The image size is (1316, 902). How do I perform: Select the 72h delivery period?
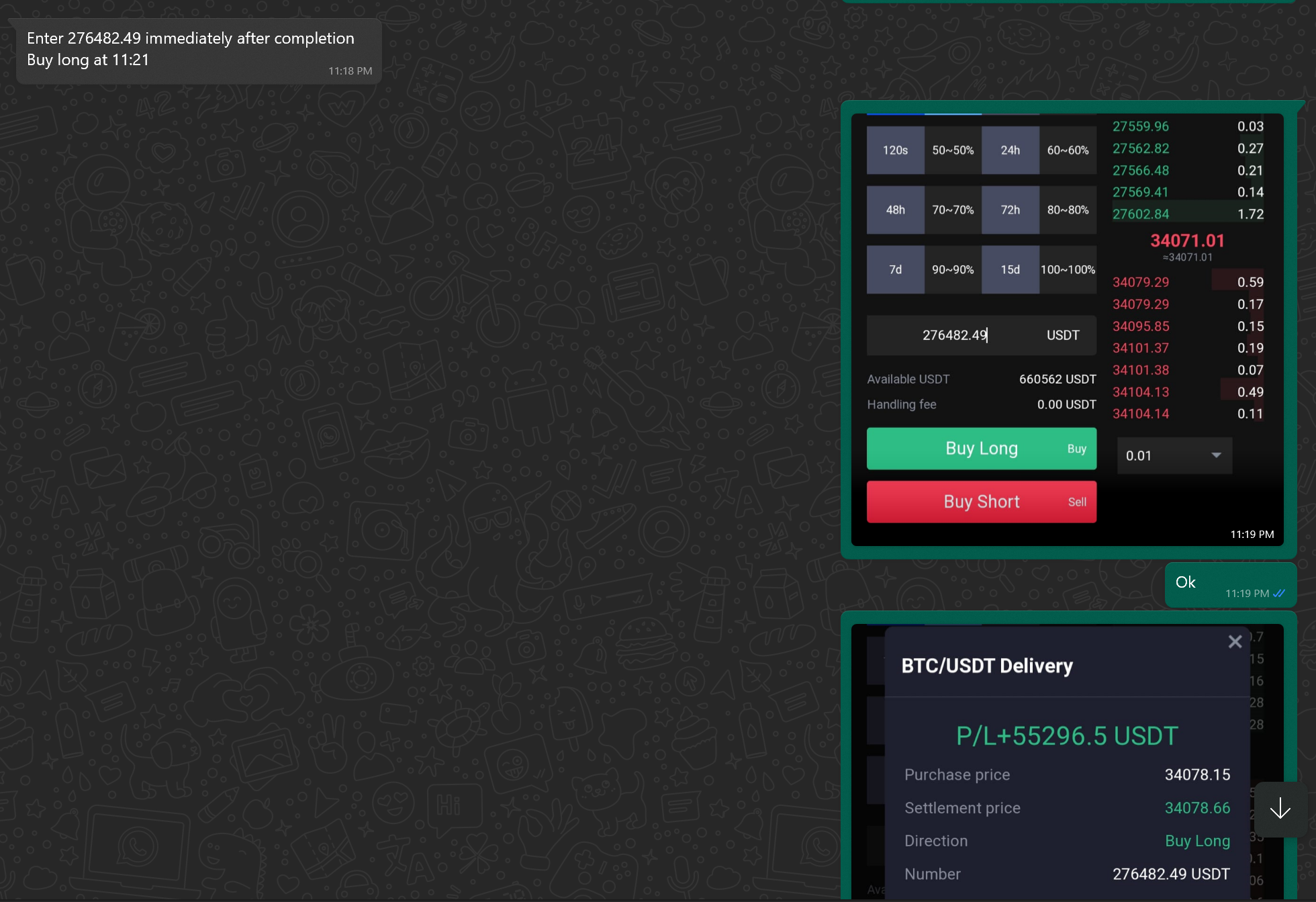click(1010, 210)
